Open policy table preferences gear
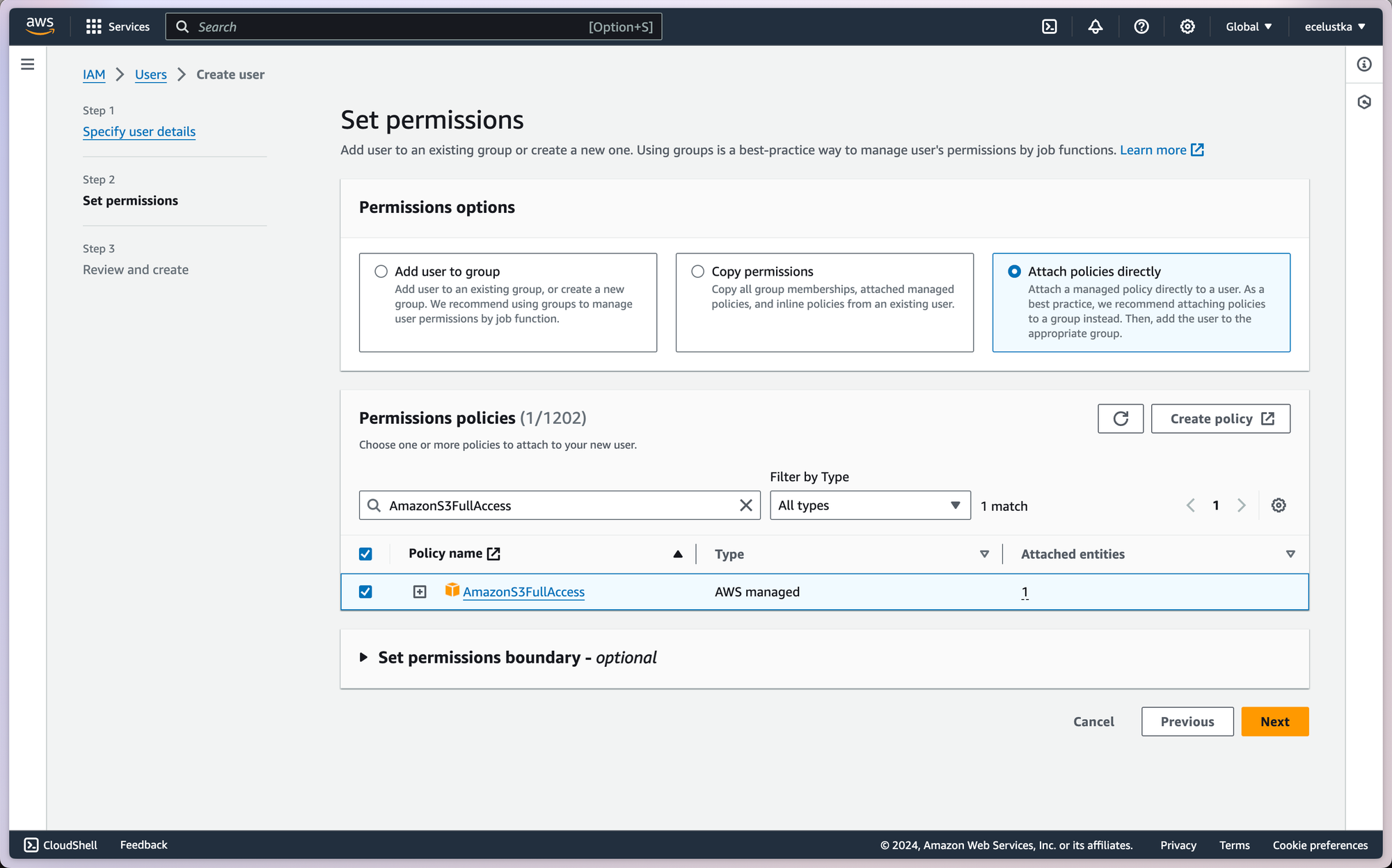 [x=1278, y=505]
